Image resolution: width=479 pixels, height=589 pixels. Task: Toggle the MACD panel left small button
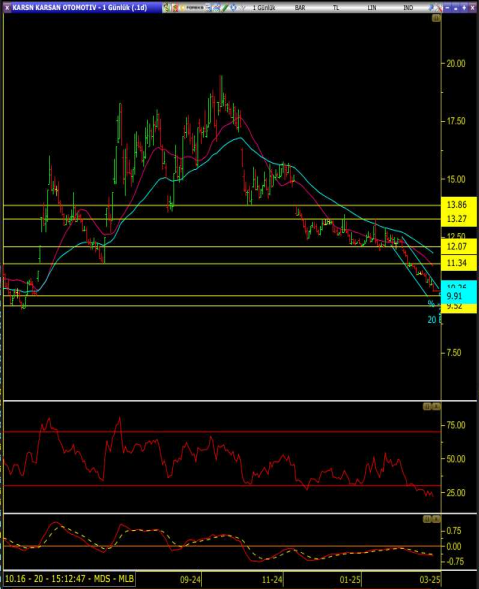[x=427, y=519]
